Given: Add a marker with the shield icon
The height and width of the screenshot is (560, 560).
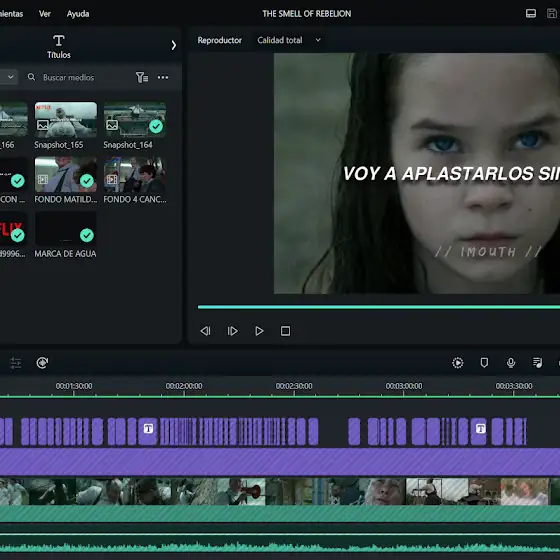Looking at the screenshot, I should (484, 363).
